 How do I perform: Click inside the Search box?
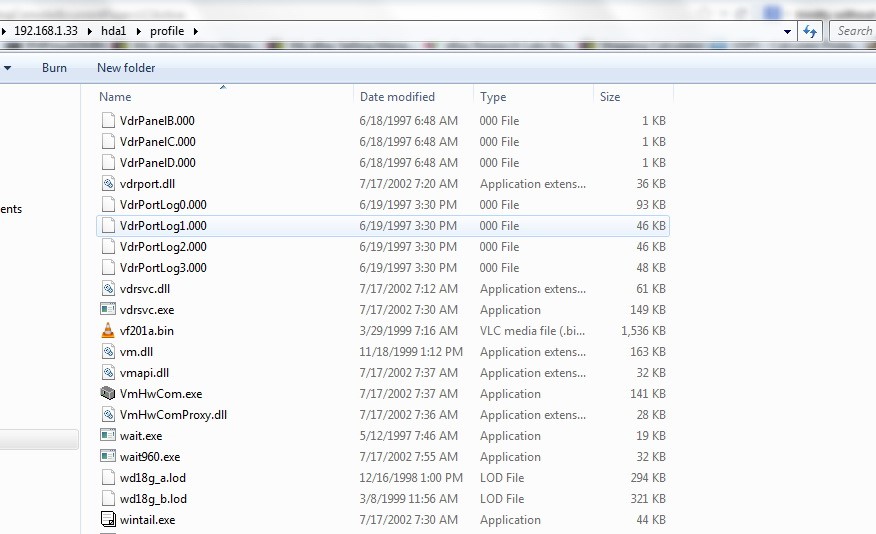click(x=853, y=31)
